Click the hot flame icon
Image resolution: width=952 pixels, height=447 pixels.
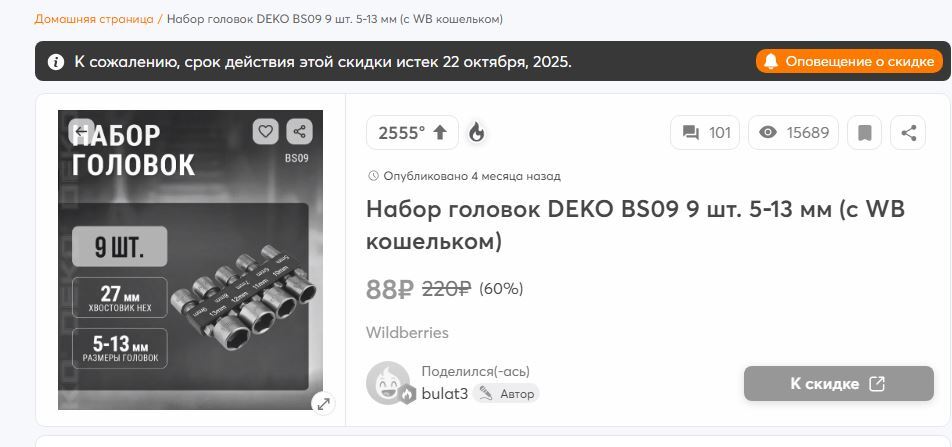point(477,132)
